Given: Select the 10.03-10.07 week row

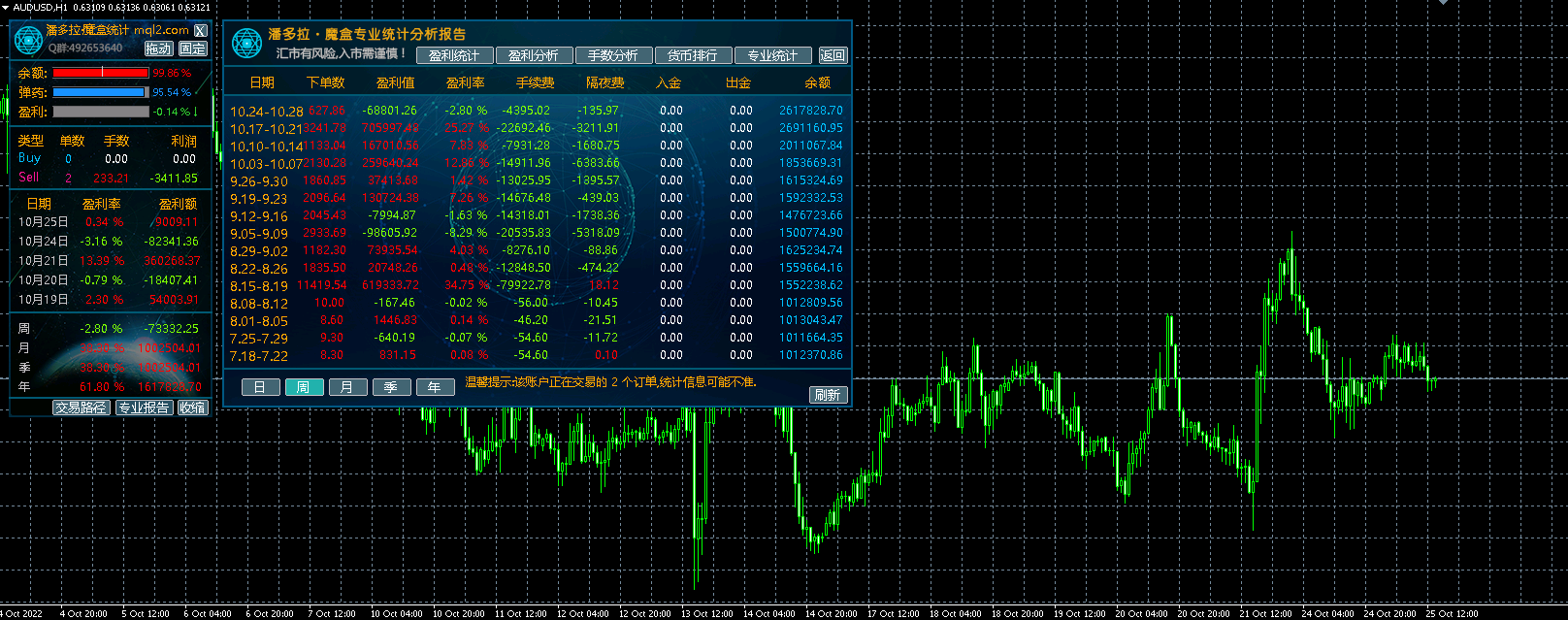Looking at the screenshot, I should (537, 163).
